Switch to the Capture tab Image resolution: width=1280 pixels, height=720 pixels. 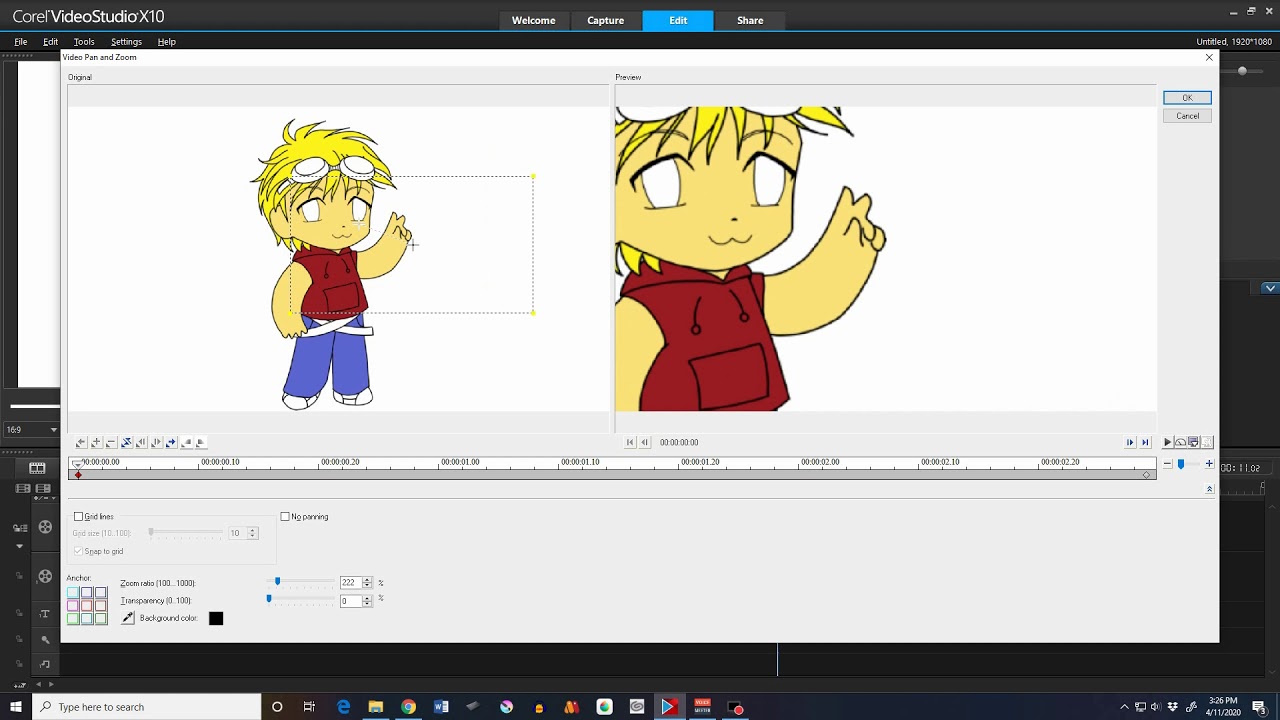pyautogui.click(x=605, y=20)
